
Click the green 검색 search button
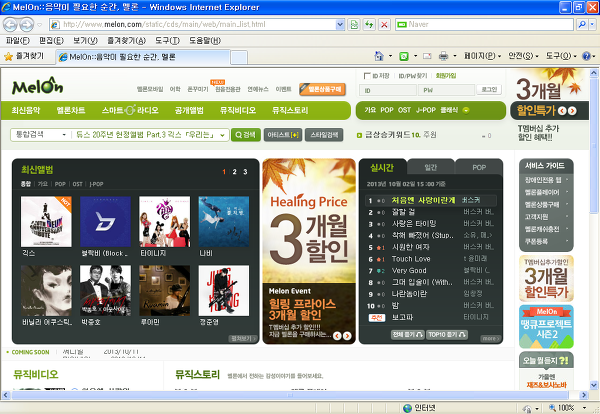tap(246, 135)
